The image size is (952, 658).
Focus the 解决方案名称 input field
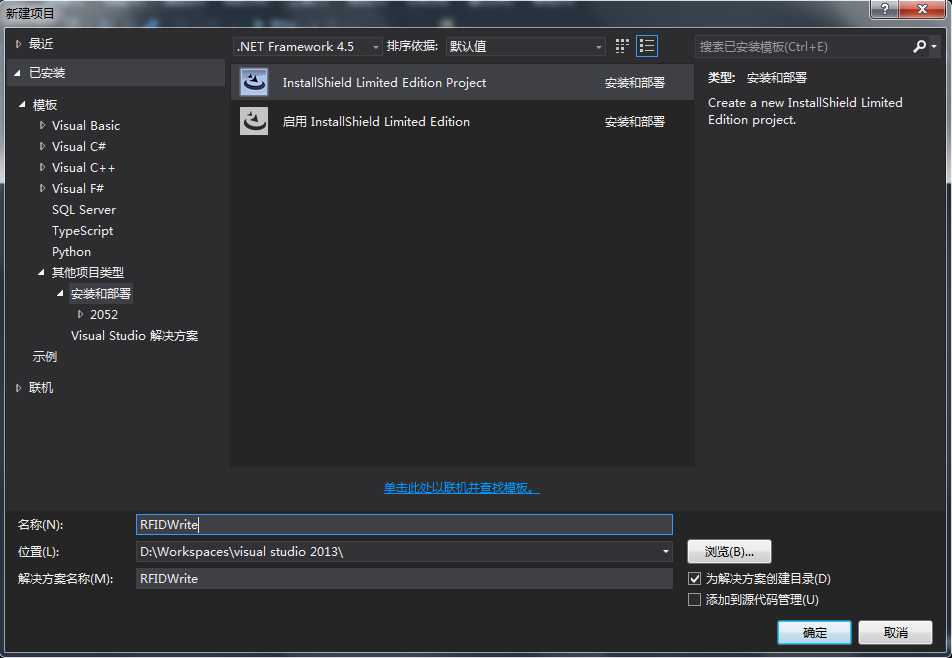coord(404,578)
